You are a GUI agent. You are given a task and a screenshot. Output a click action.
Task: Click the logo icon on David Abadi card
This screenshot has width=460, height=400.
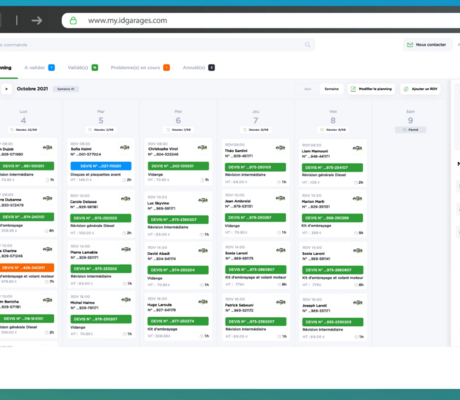[203, 251]
